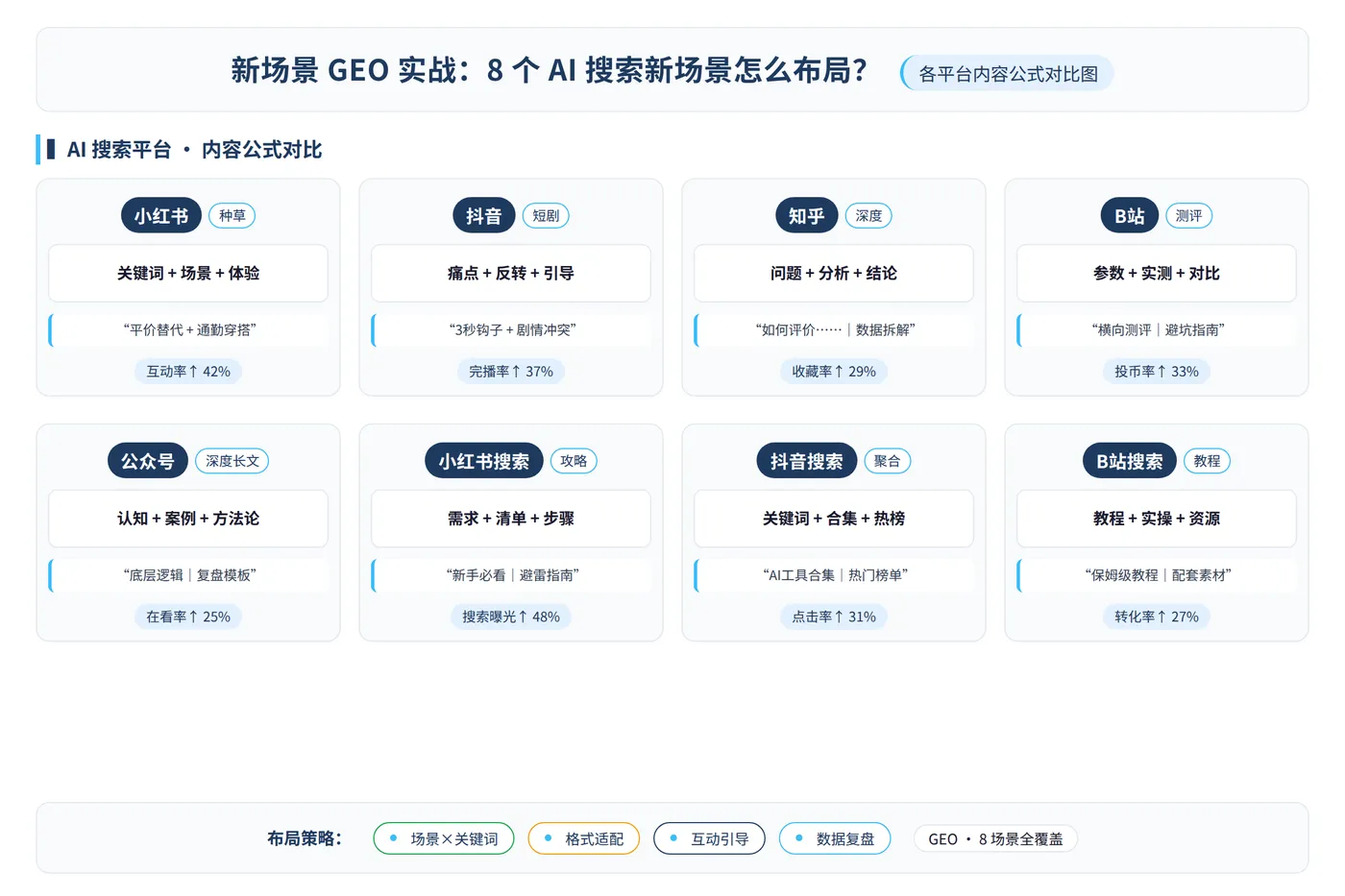
Task: Click the 完播率 ↑ 37% metric chip
Action: click(x=511, y=372)
